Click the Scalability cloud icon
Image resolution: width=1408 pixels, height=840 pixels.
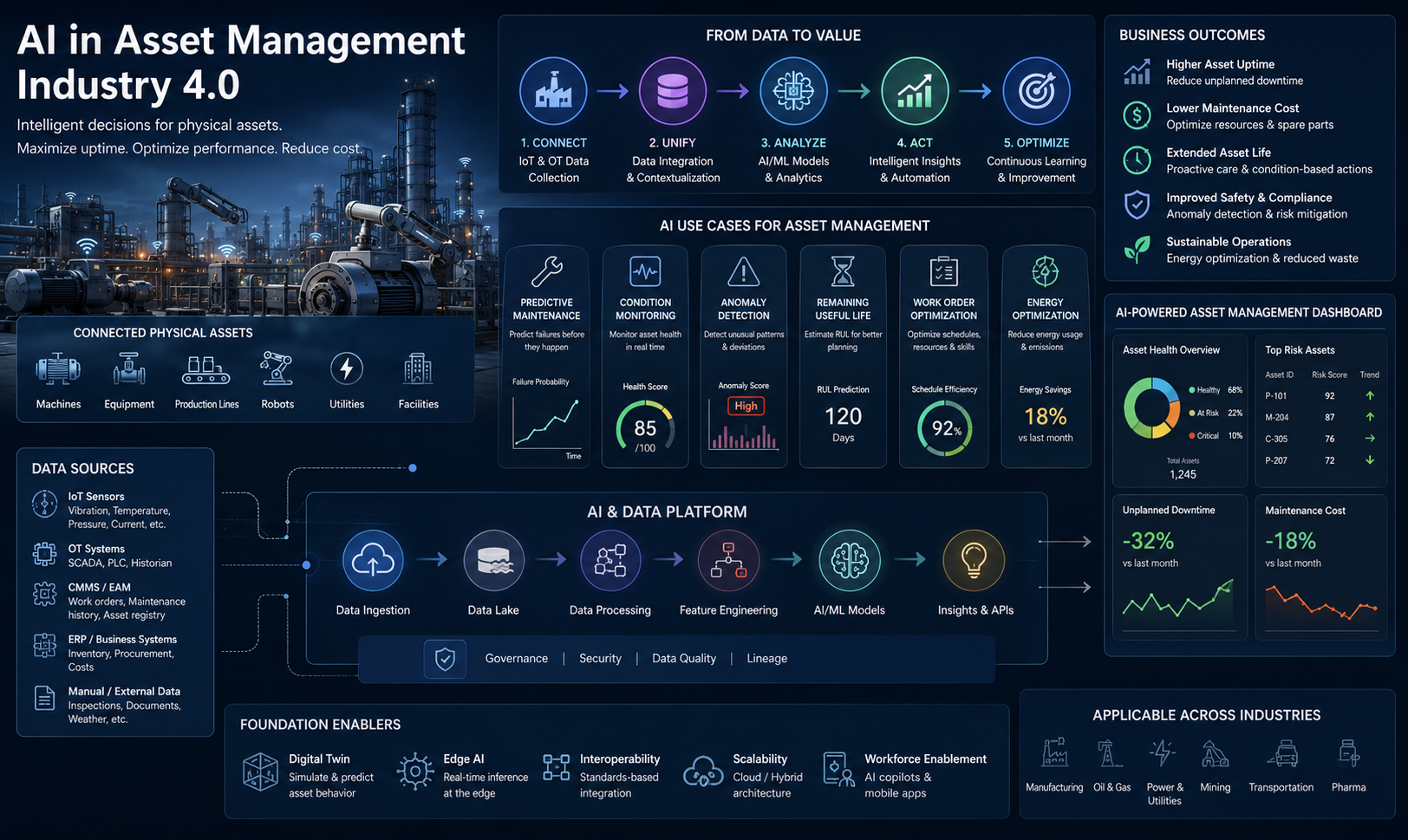coord(703,770)
